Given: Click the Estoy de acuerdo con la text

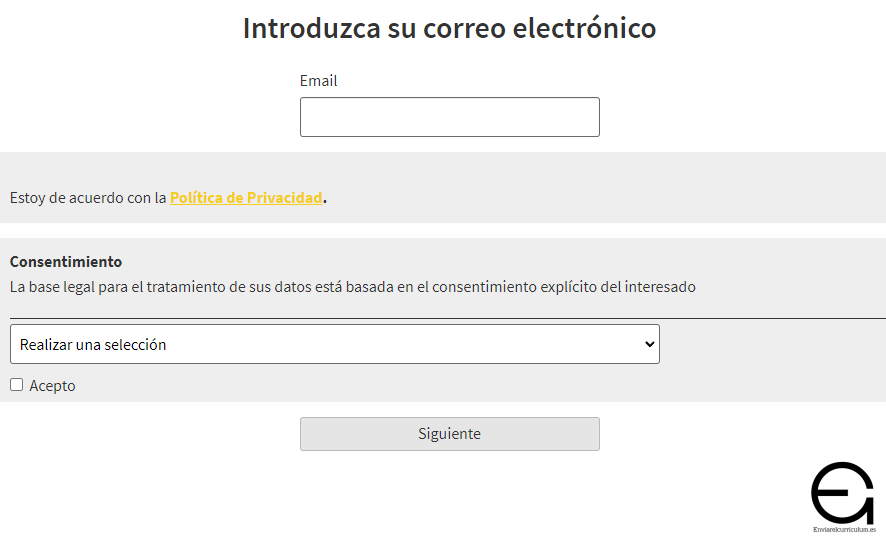Looking at the screenshot, I should [88, 198].
